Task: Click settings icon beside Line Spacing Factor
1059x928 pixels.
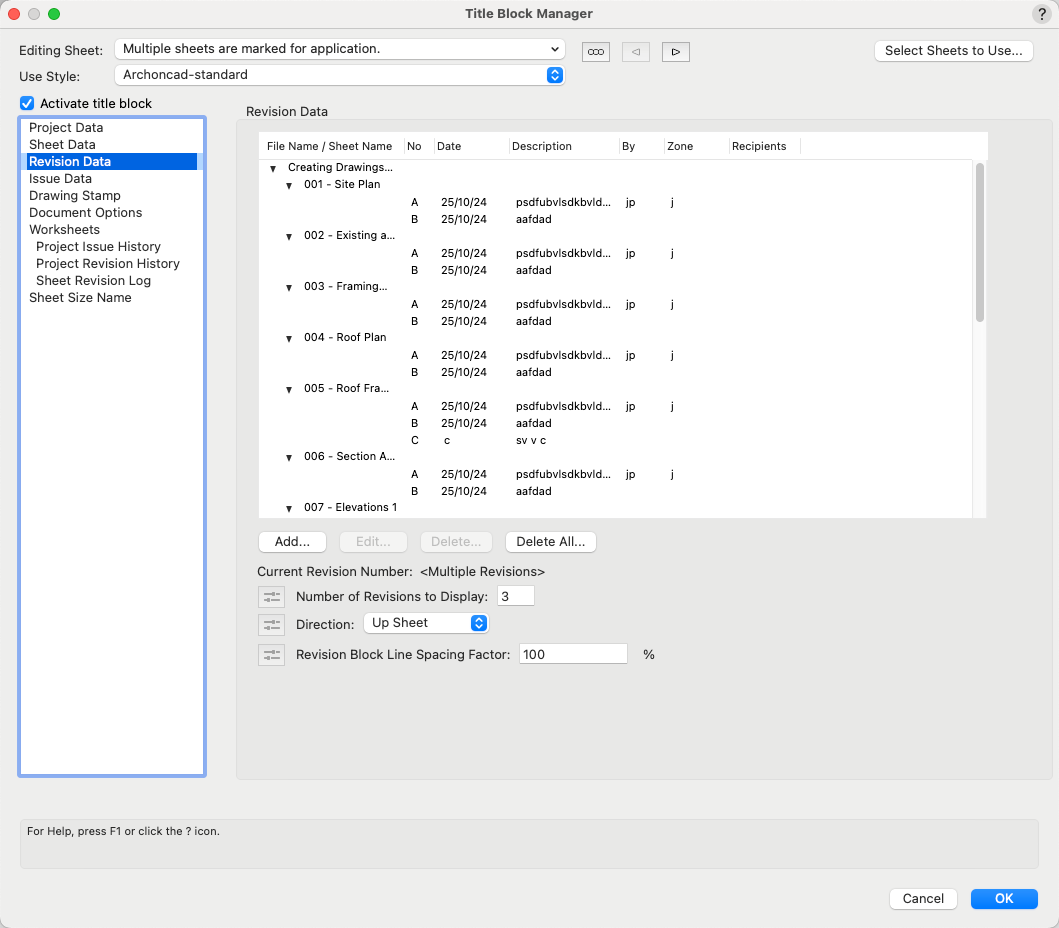Action: [271, 655]
